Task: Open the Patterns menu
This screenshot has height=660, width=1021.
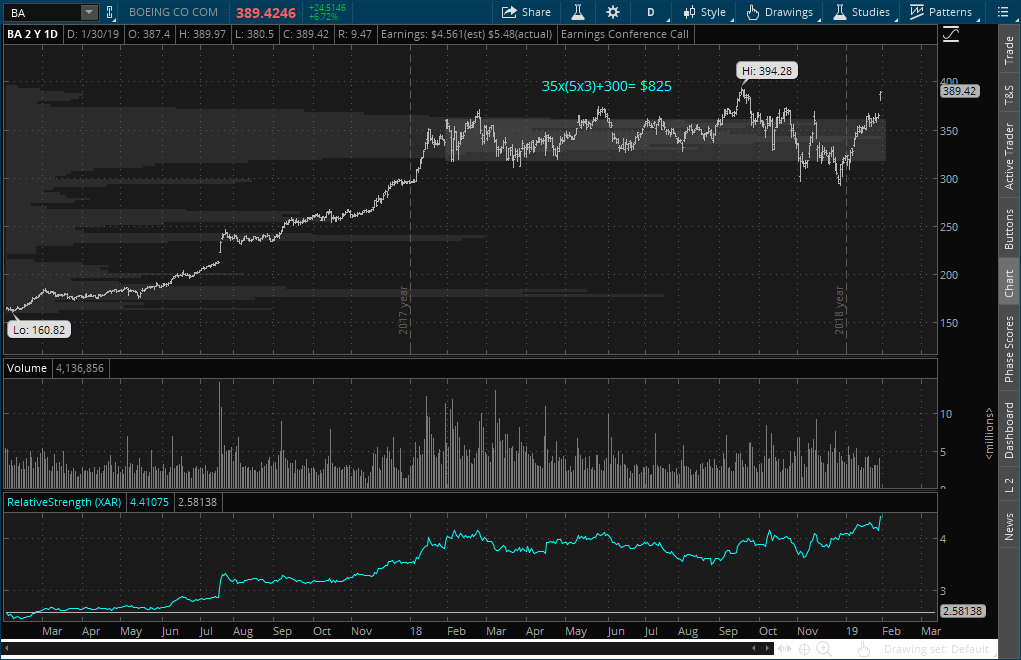Action: click(x=940, y=12)
